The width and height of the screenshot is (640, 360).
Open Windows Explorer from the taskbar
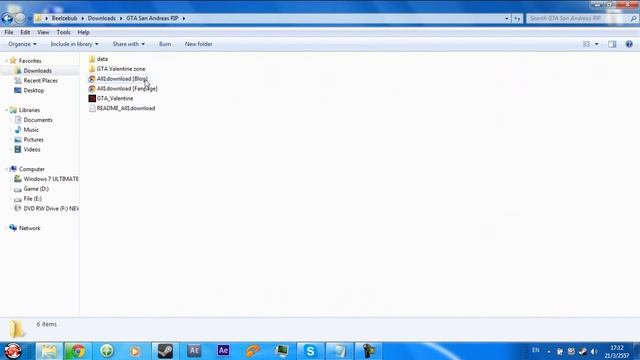click(x=49, y=351)
